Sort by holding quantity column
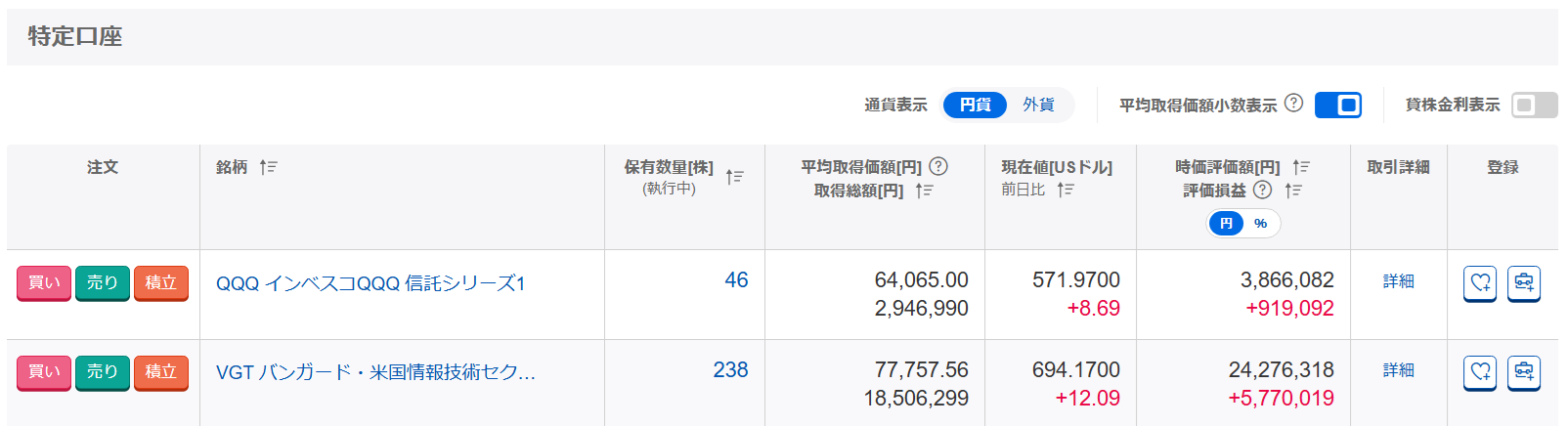1568x426 pixels. (735, 177)
